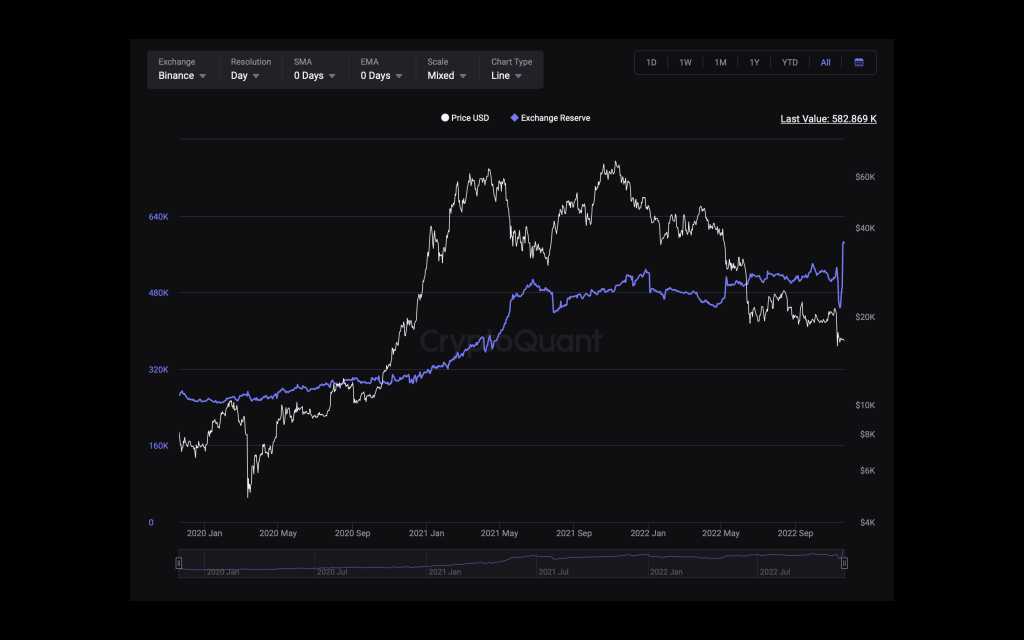The height and width of the screenshot is (640, 1024).
Task: Click the mini overview chart at the bottom
Action: [510, 562]
